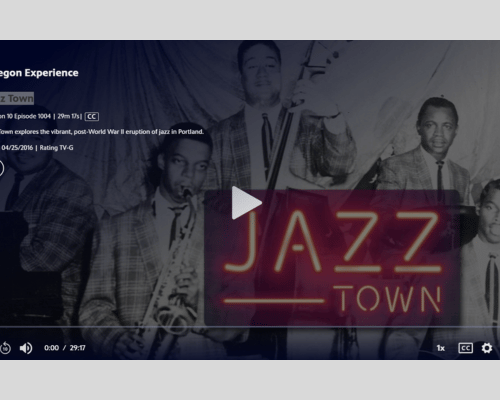
Task: Rewind ten seconds with the replay icon
Action: [5, 348]
